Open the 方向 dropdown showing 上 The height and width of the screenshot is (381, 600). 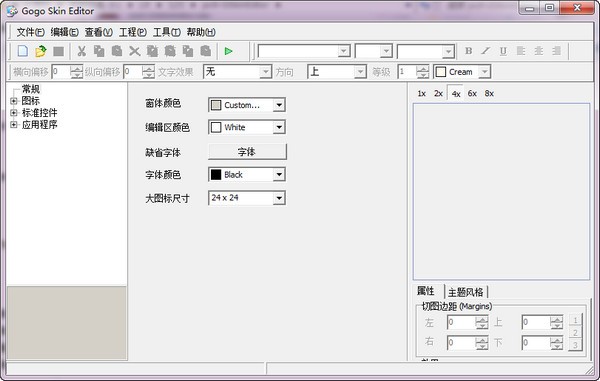[x=360, y=72]
